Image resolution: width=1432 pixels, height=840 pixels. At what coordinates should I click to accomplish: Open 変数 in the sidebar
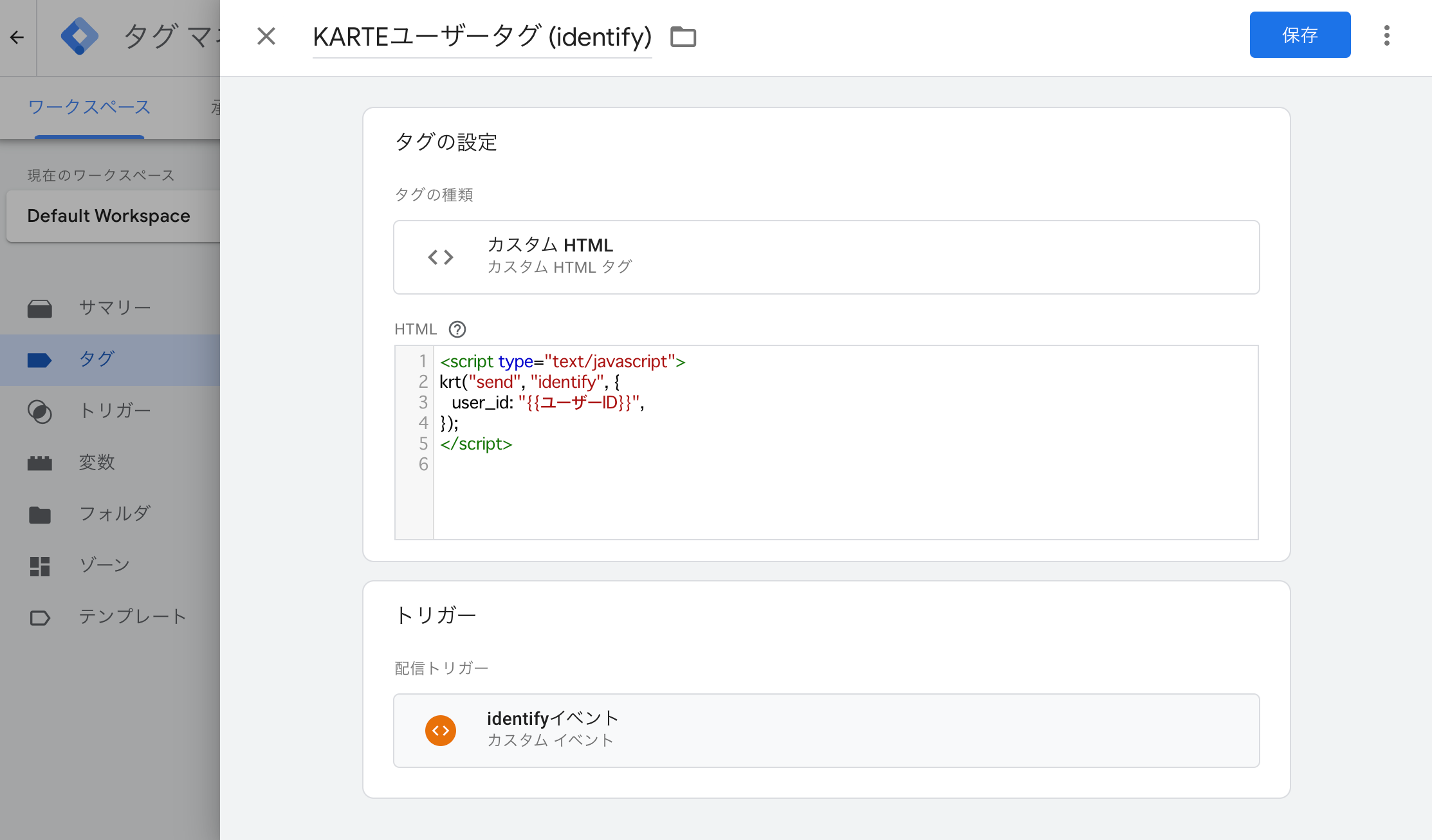[110, 462]
